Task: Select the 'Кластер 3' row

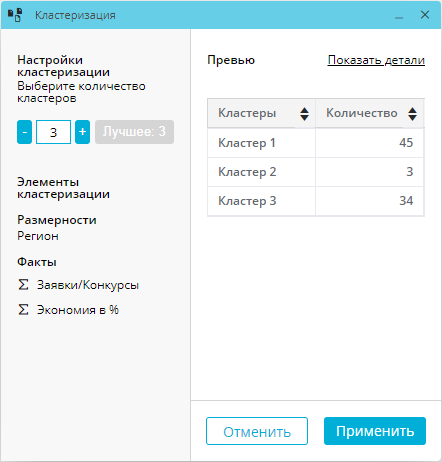Action: click(316, 201)
